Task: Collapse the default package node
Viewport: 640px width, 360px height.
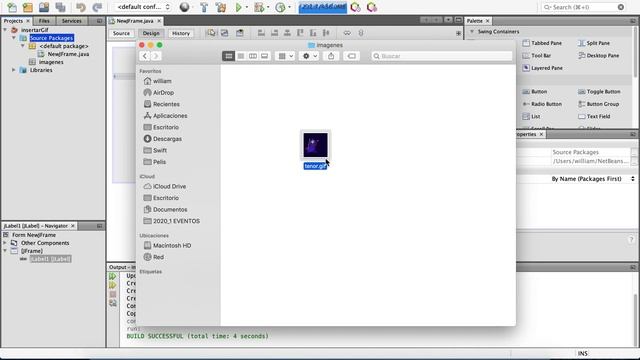Action: (x=23, y=46)
